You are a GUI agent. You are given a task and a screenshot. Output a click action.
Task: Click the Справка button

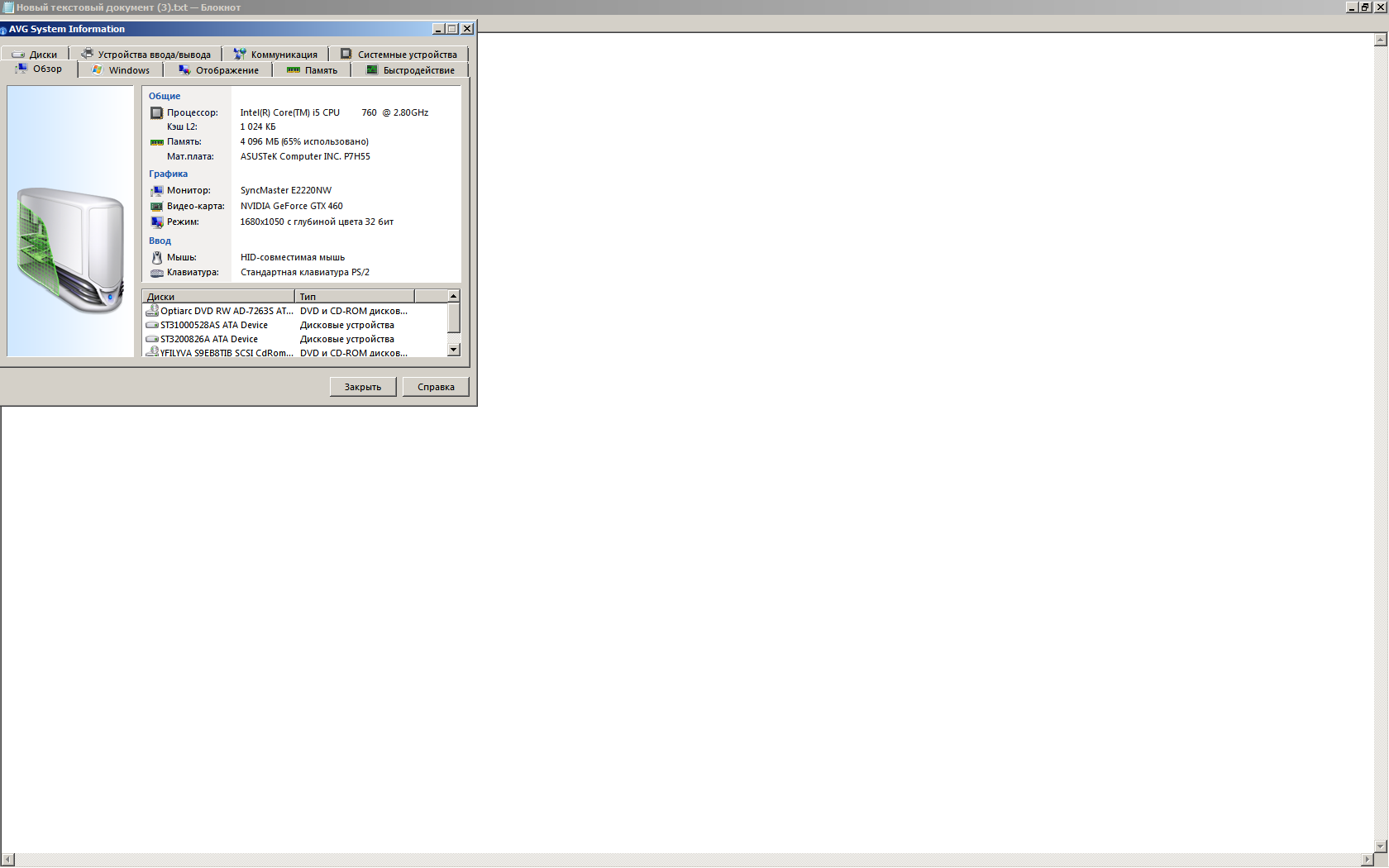tap(436, 387)
